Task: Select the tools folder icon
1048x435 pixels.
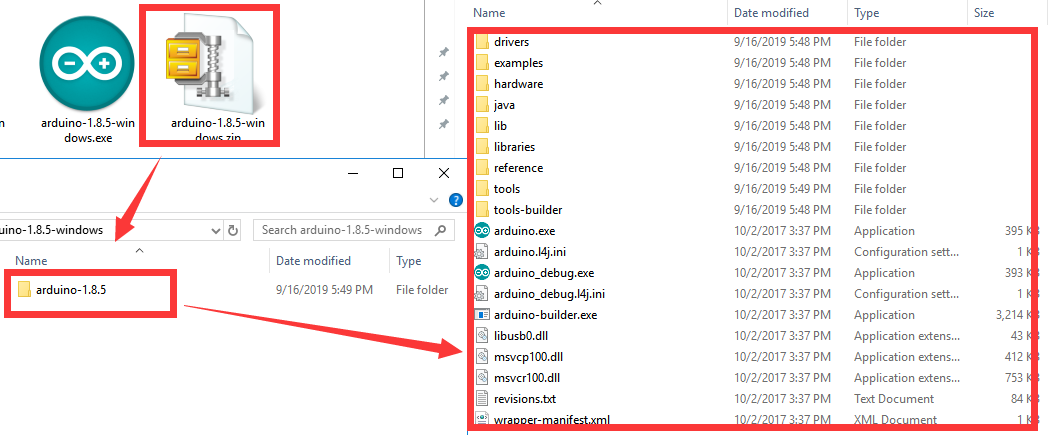Action: pyautogui.click(x=483, y=188)
